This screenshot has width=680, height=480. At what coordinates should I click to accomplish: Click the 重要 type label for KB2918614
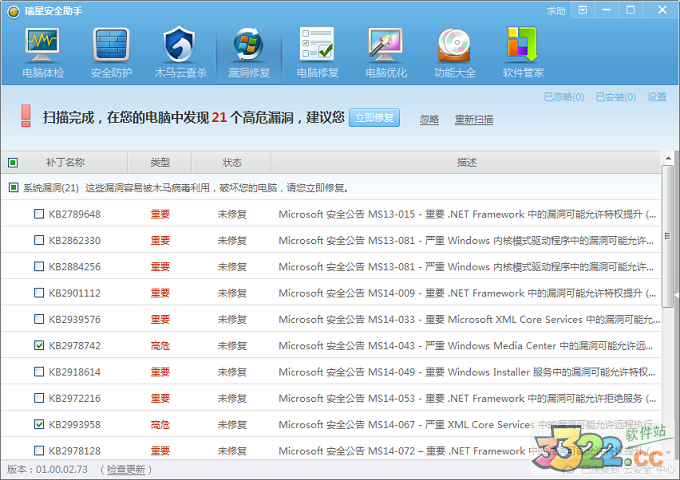point(160,372)
